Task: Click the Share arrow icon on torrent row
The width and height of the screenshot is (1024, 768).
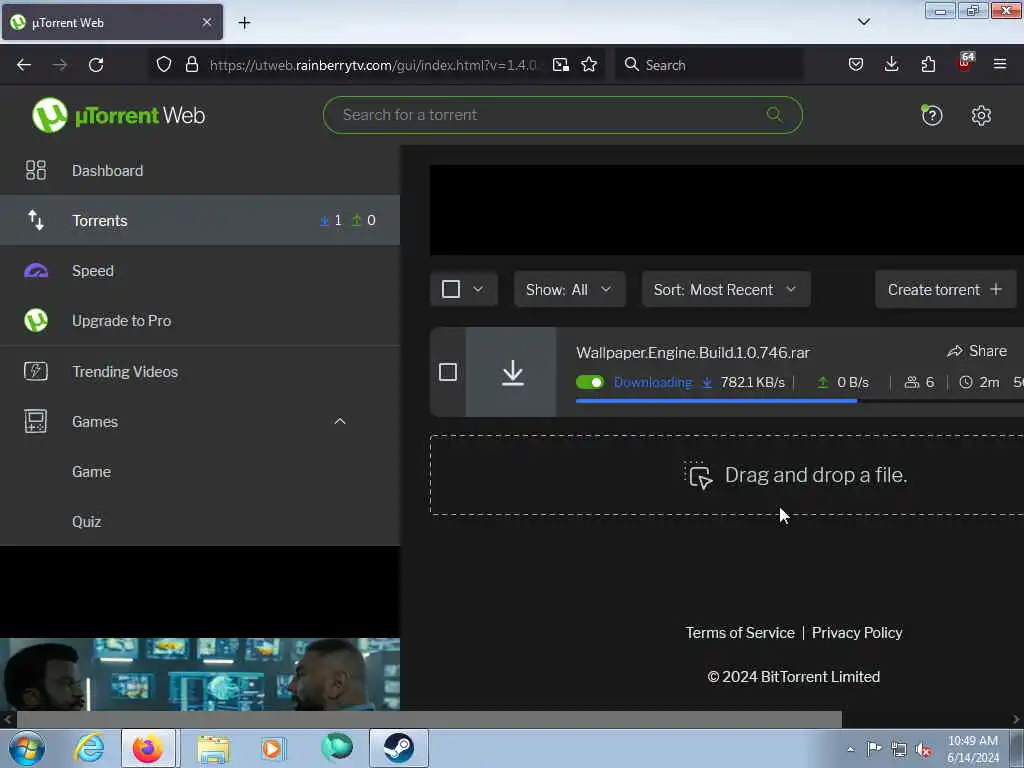Action: pos(955,351)
